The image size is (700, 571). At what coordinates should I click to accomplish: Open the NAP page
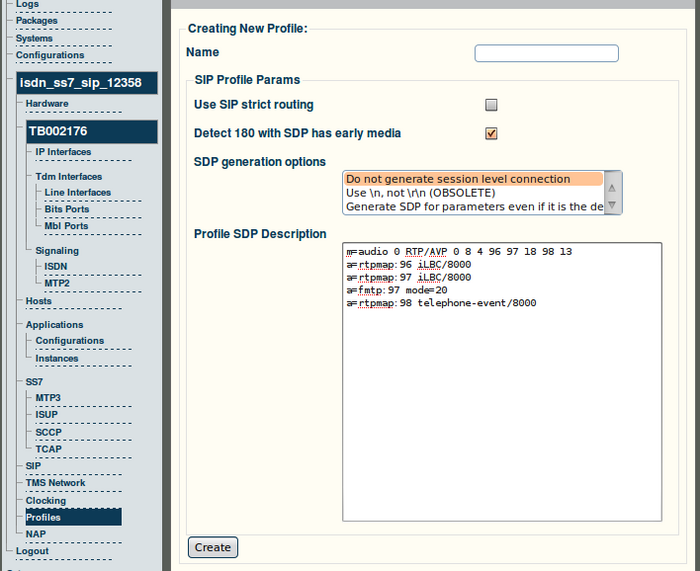click(x=36, y=534)
